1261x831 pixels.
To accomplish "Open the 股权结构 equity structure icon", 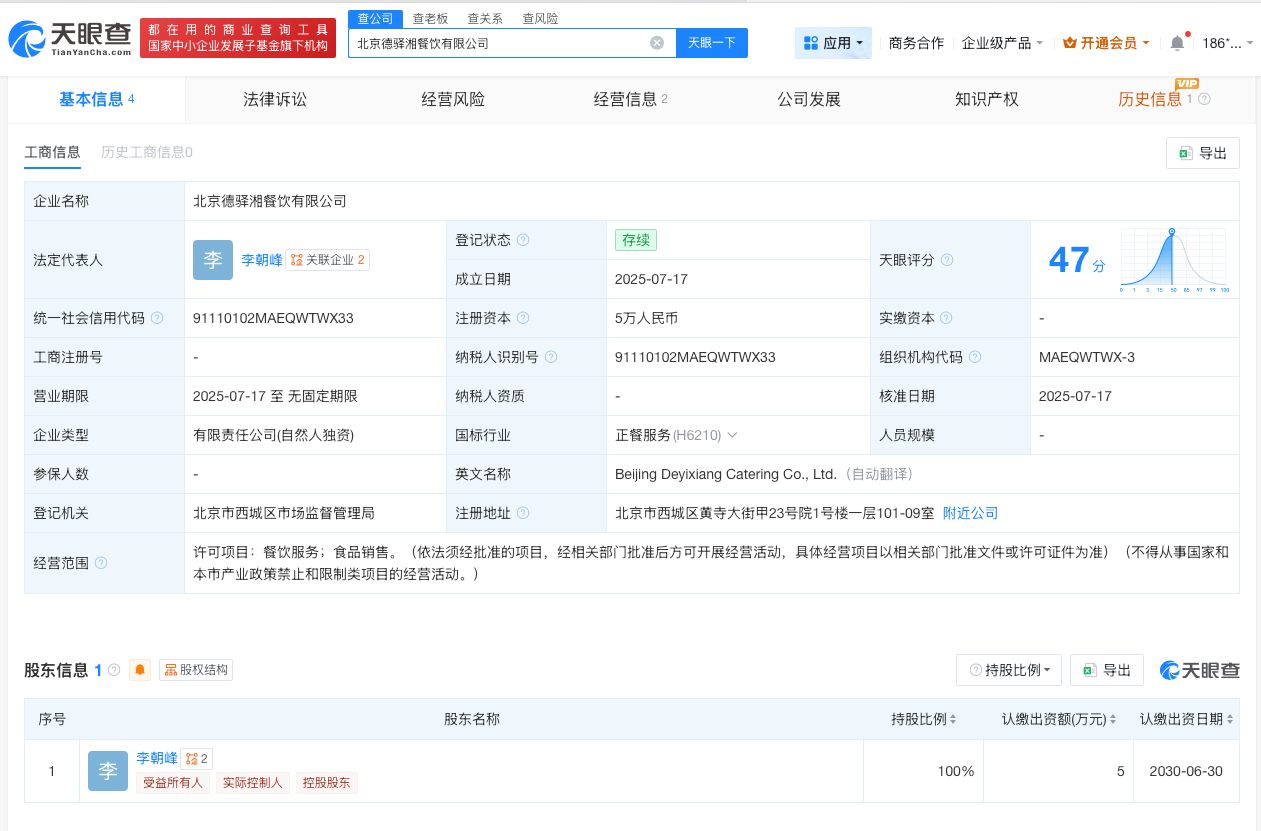I will pos(195,670).
